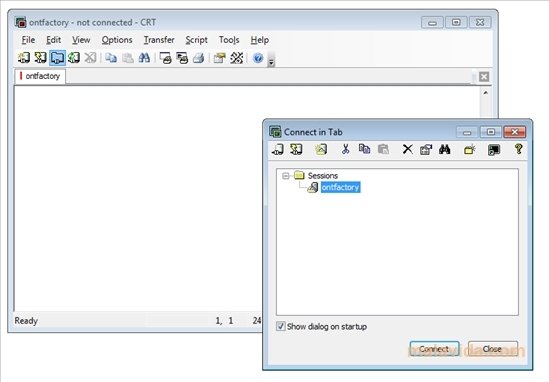Click grayed Paste icon in dialog toolbar
Image resolution: width=549 pixels, height=382 pixels.
coord(383,150)
